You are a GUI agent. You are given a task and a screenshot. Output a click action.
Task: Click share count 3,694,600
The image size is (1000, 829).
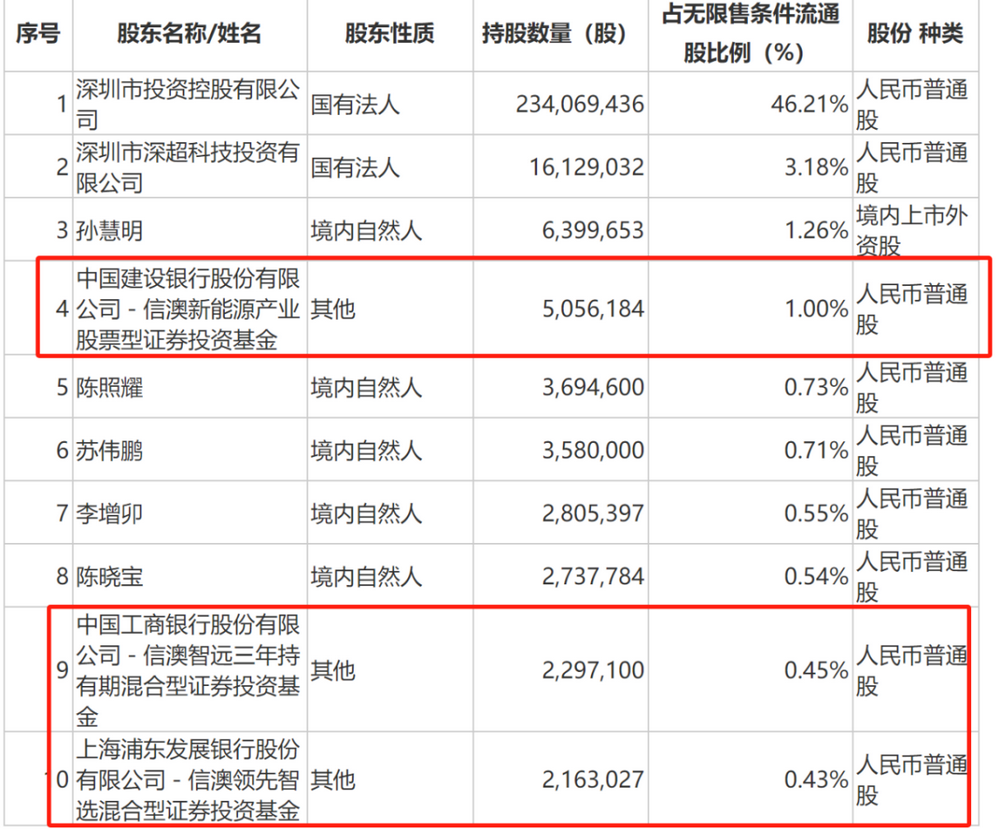click(x=593, y=387)
